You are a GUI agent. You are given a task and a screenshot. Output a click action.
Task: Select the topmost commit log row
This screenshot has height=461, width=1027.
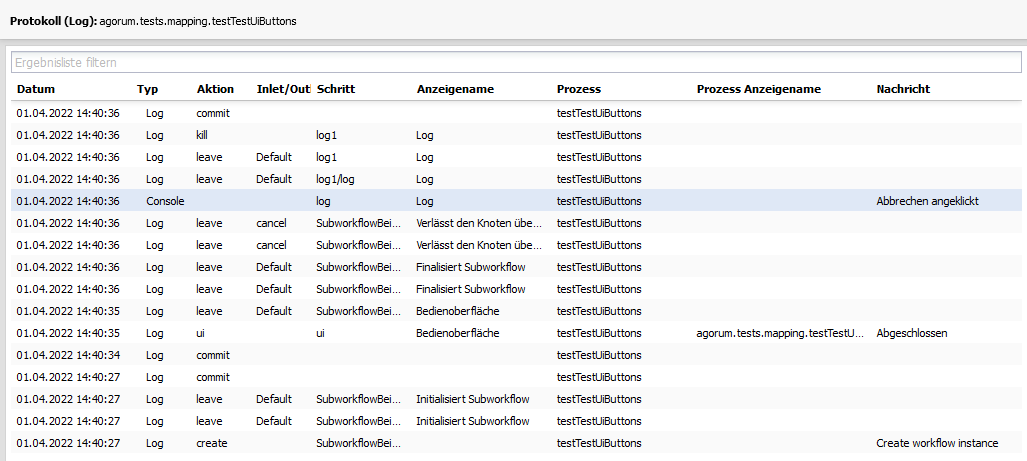coord(516,113)
